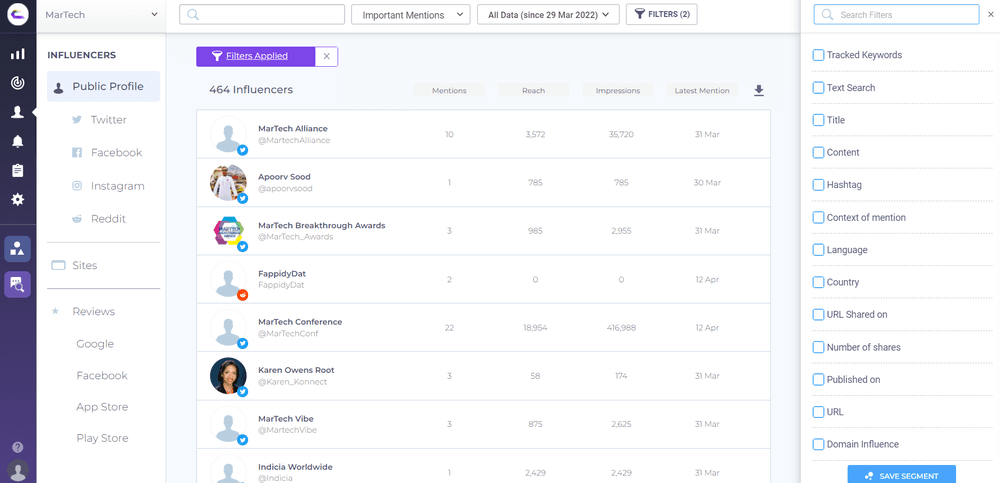Viewport: 1000px width, 483px height.
Task: Check the Content filter
Action: 818,152
